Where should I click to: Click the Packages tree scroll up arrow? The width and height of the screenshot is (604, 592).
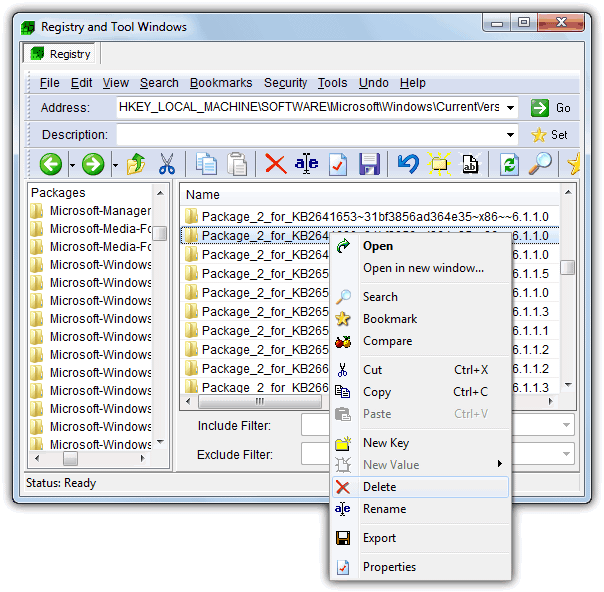click(x=160, y=193)
